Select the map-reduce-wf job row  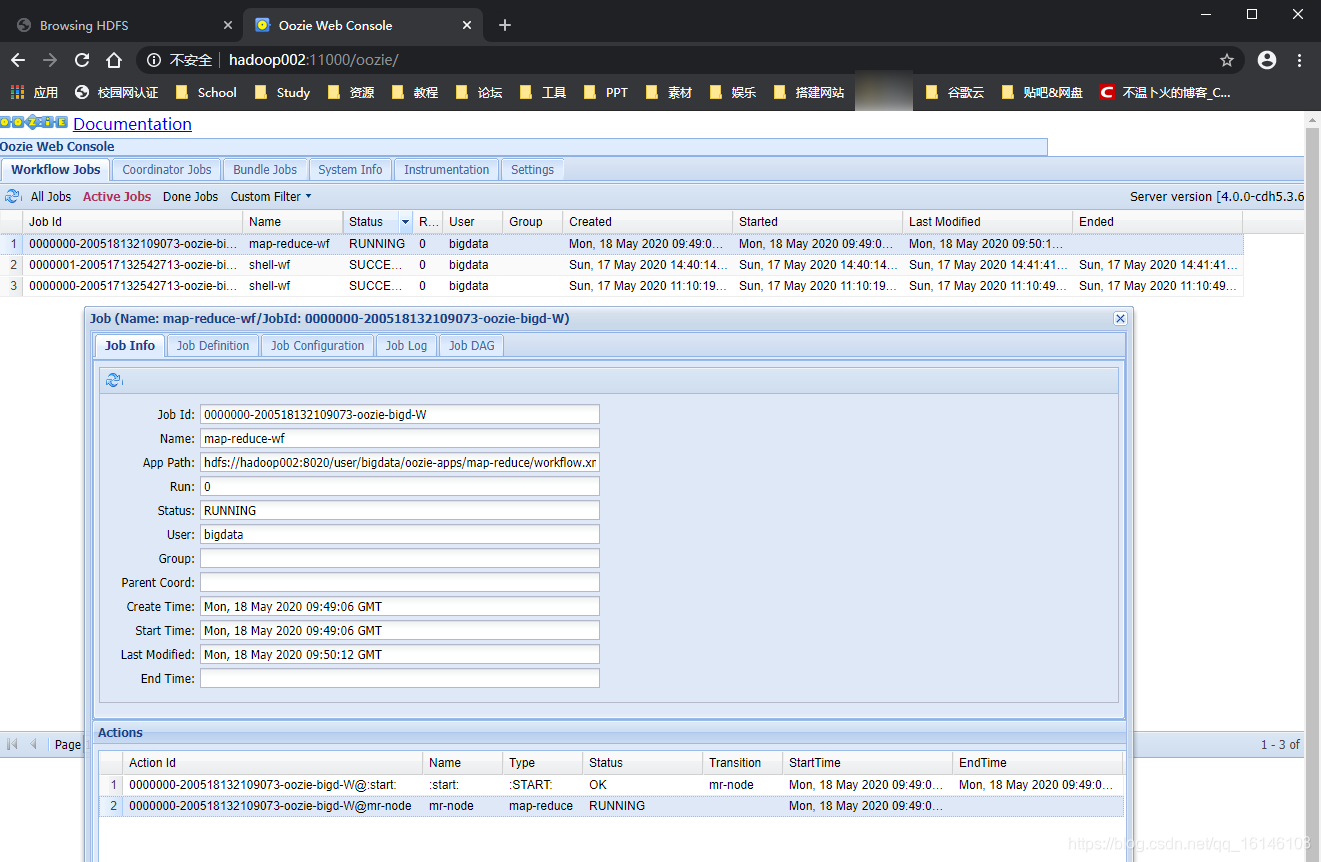point(622,244)
